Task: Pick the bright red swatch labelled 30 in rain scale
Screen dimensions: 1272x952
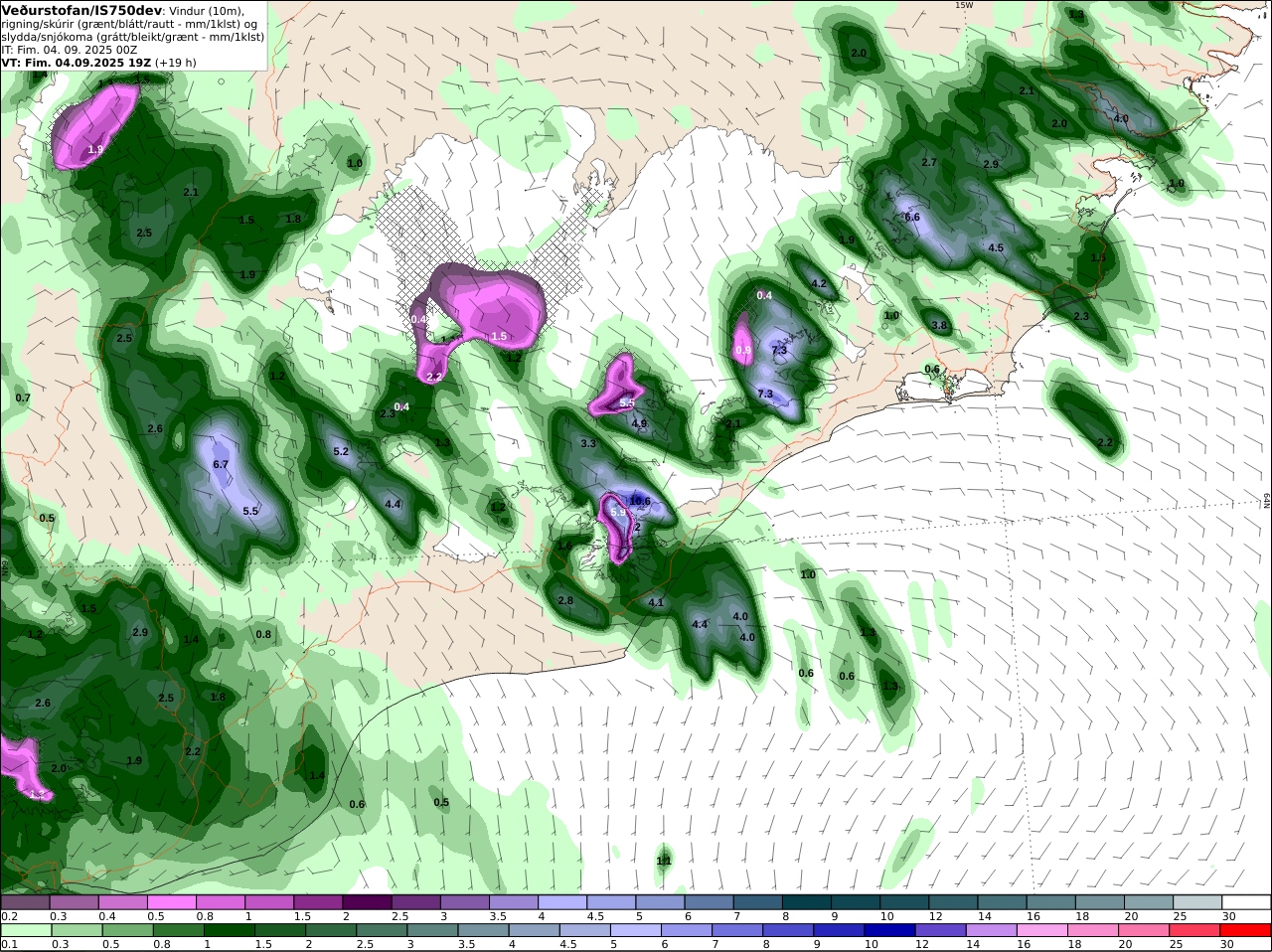Action: coord(1246,931)
